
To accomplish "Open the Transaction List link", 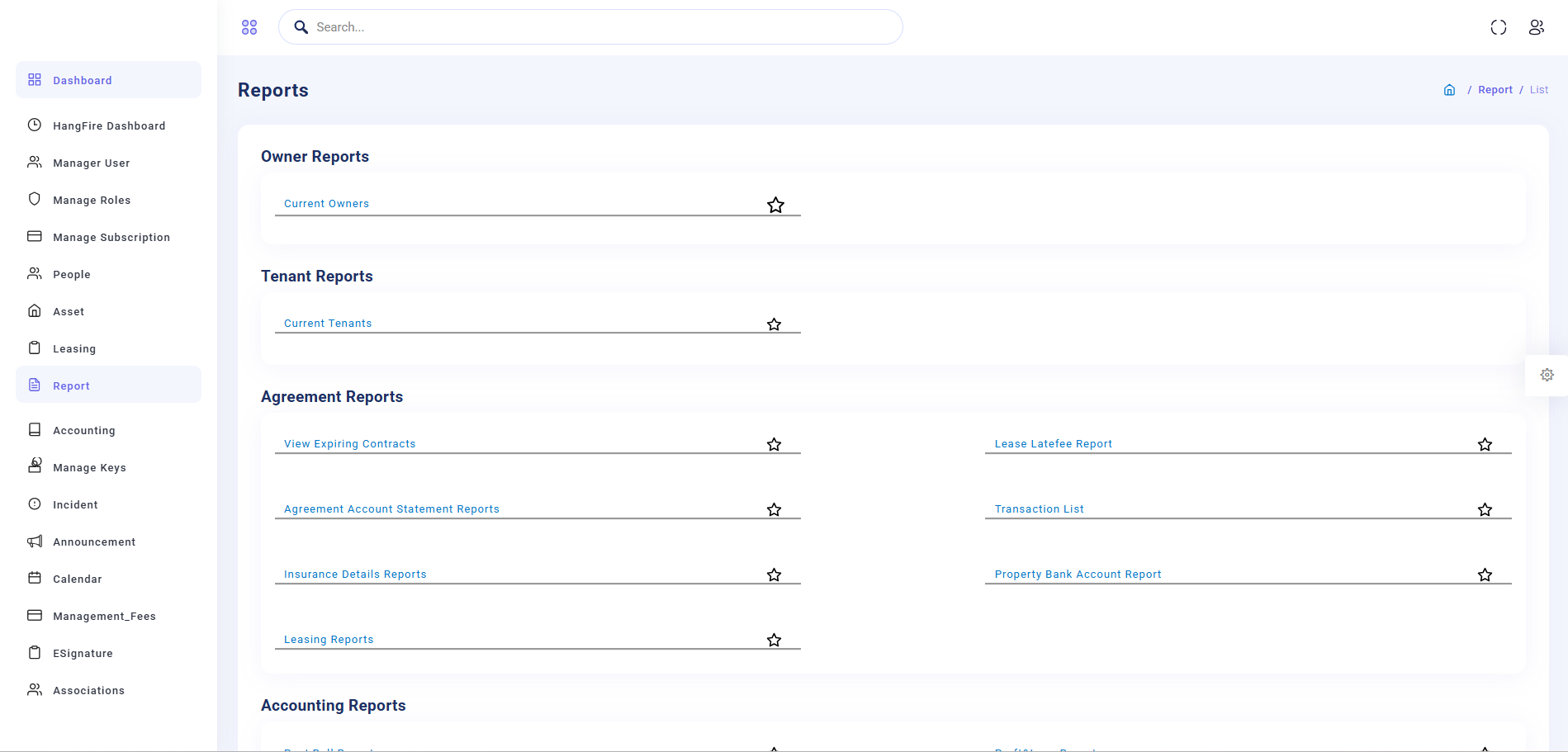I will click(x=1039, y=509).
